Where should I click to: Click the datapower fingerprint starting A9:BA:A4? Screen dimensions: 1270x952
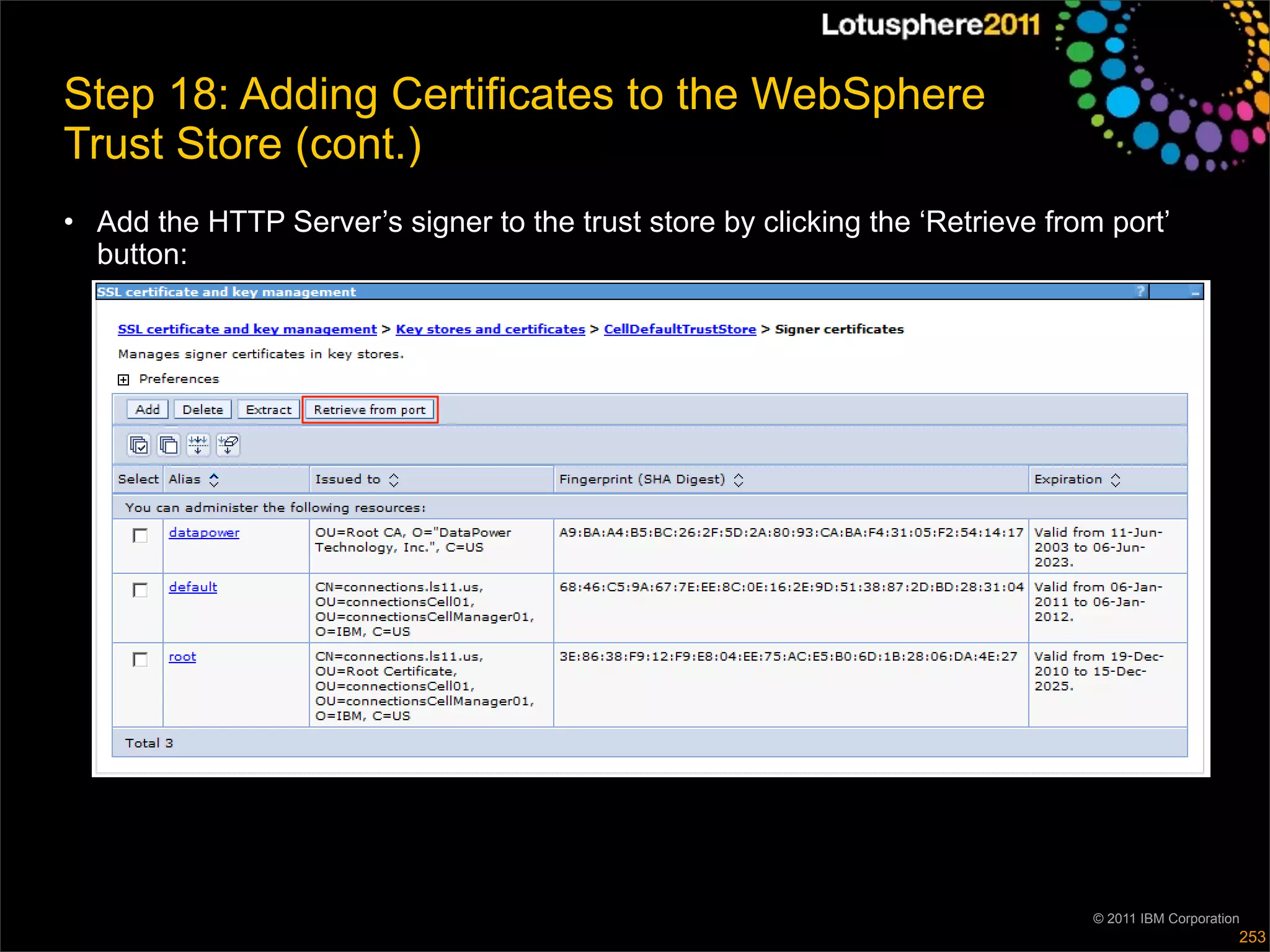coord(791,532)
